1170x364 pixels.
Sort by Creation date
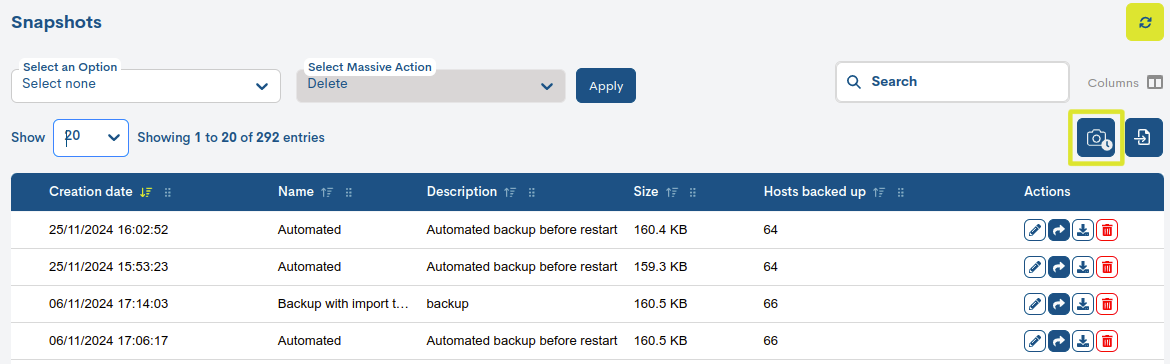click(146, 192)
